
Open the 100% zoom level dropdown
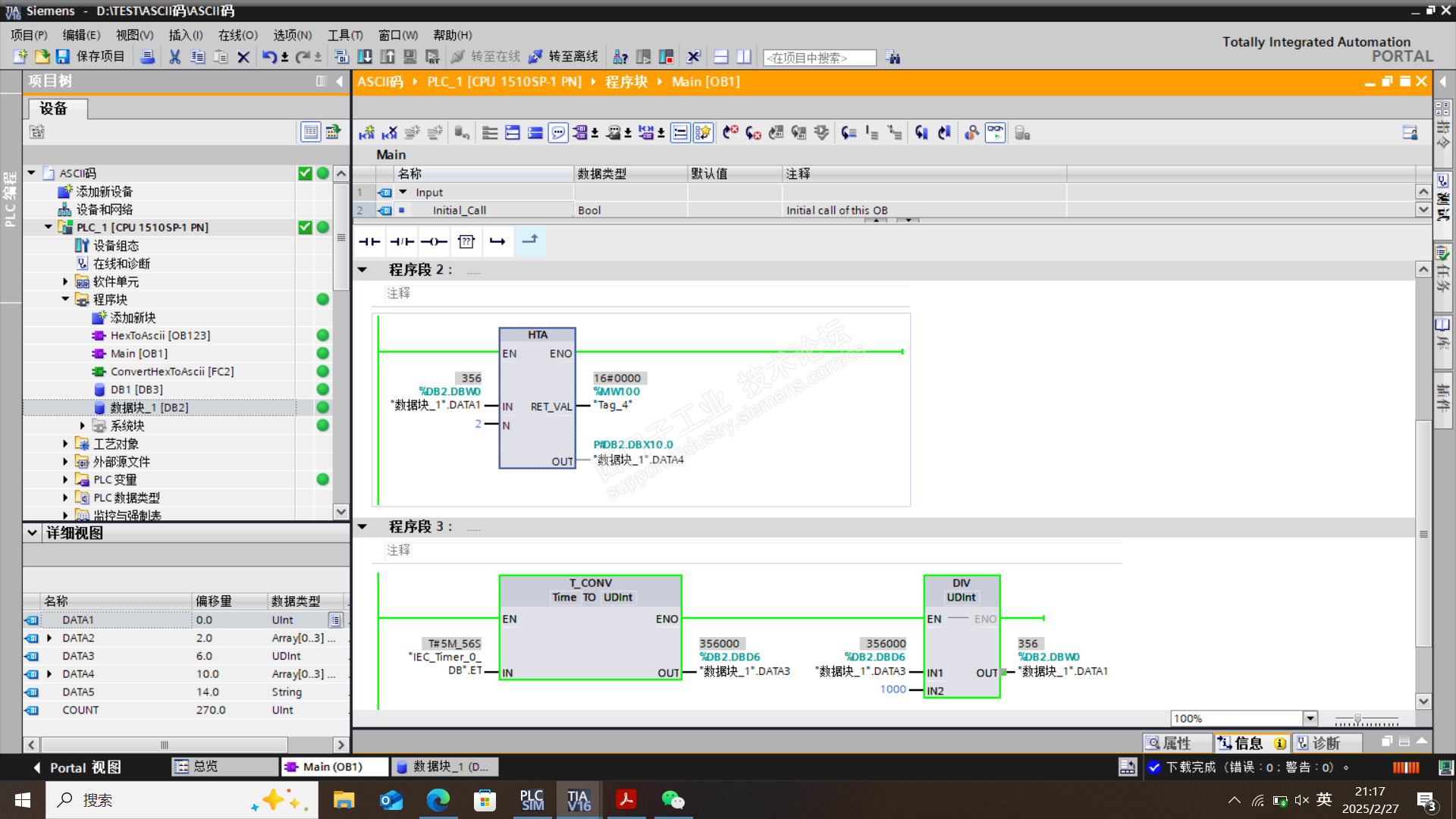coord(1310,718)
